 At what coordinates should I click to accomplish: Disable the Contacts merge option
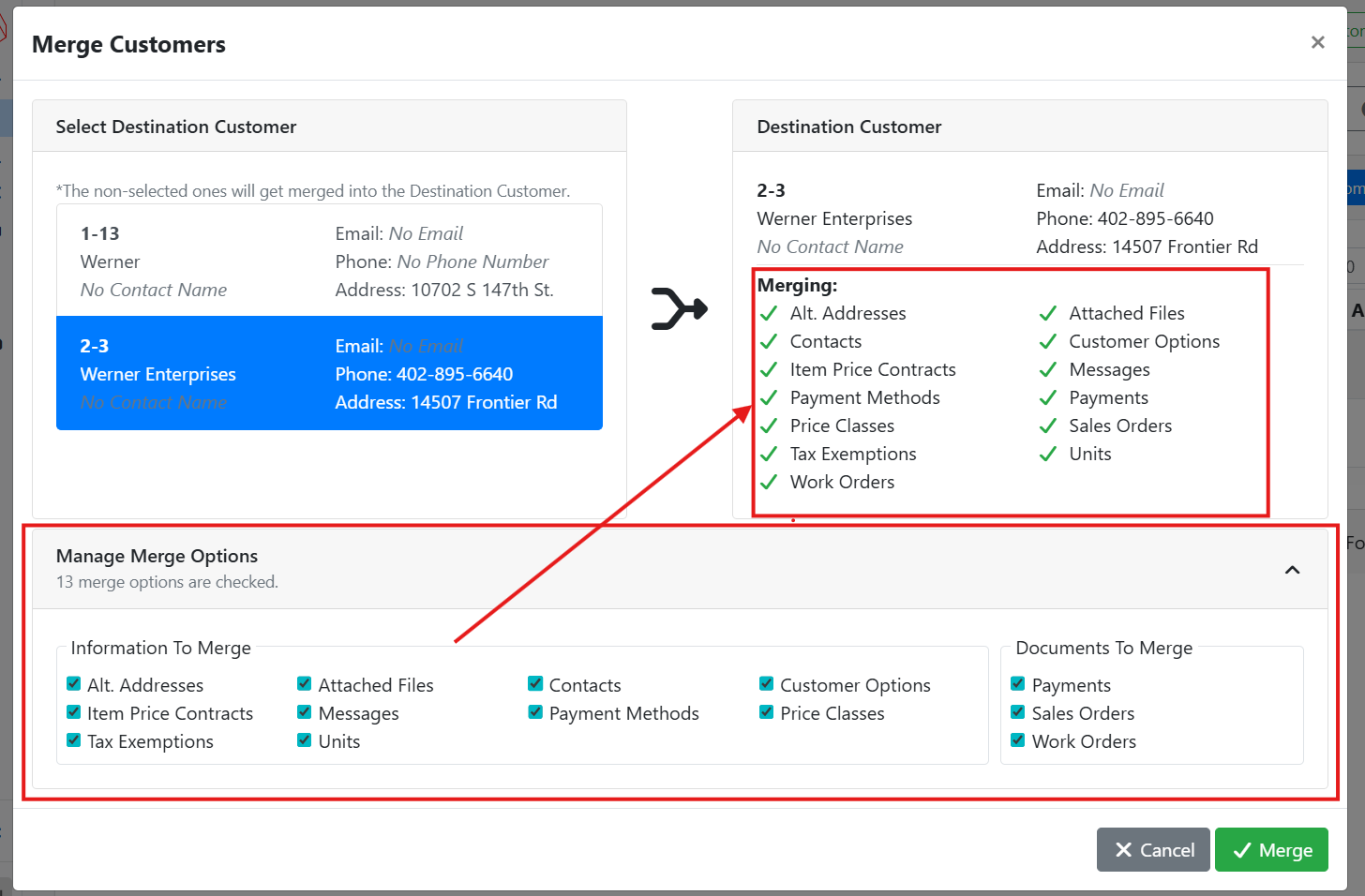535,684
